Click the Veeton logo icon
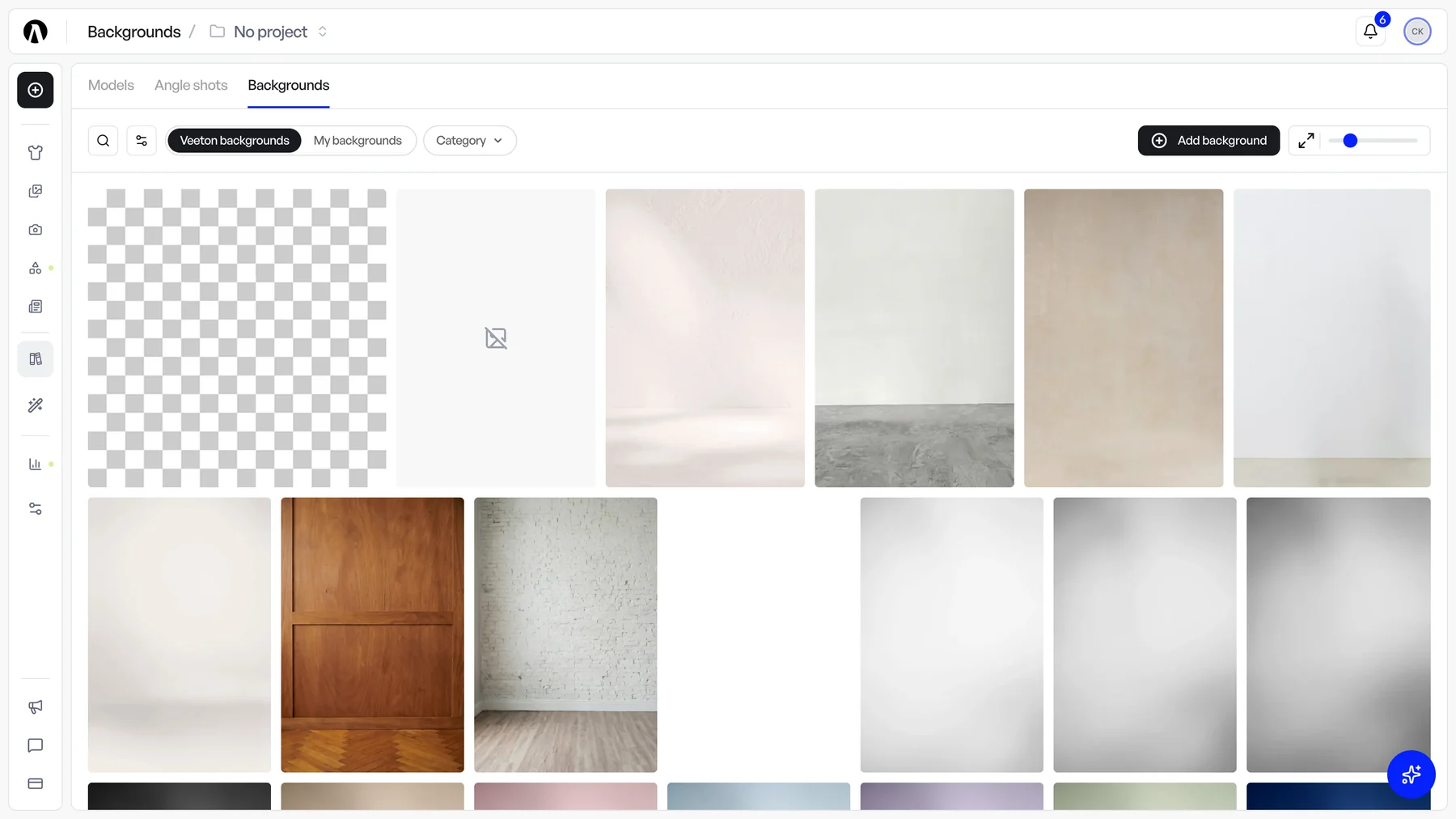1456x819 pixels. point(36,32)
